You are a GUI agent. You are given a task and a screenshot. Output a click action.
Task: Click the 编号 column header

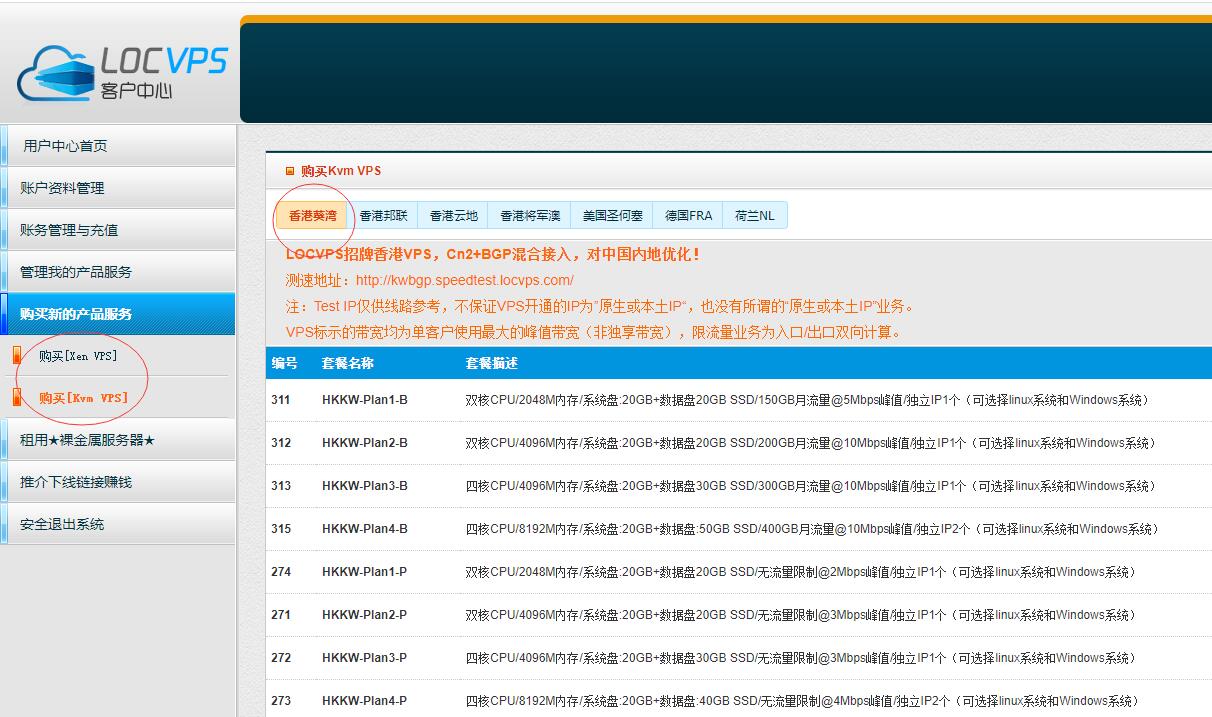coord(284,363)
